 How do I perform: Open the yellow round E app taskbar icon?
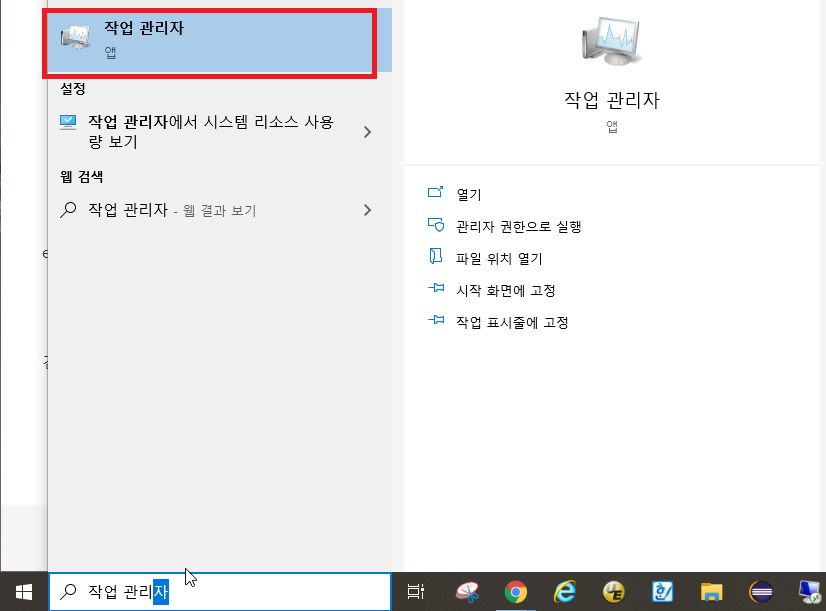[614, 592]
